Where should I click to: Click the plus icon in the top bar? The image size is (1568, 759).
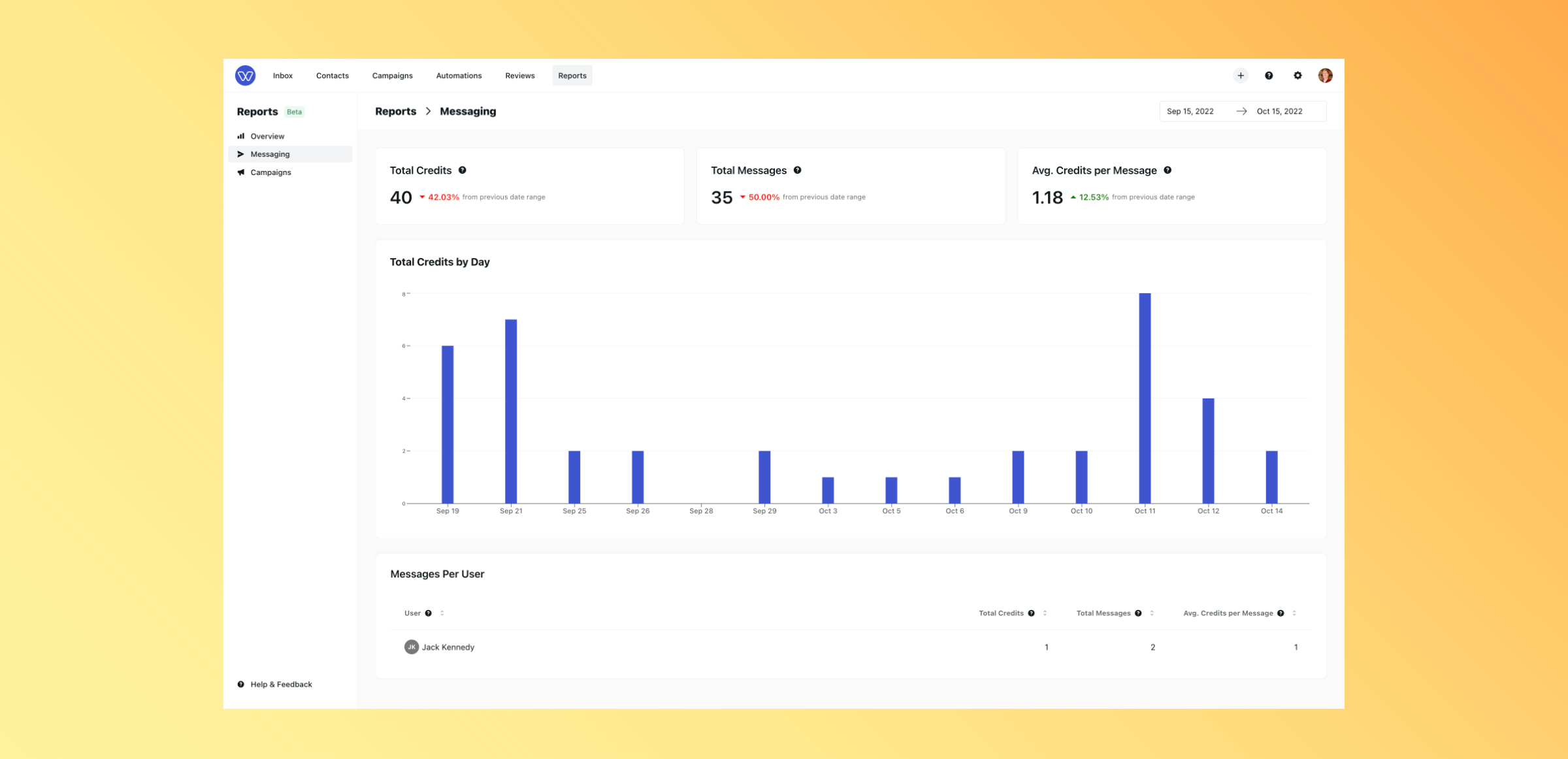[x=1241, y=75]
